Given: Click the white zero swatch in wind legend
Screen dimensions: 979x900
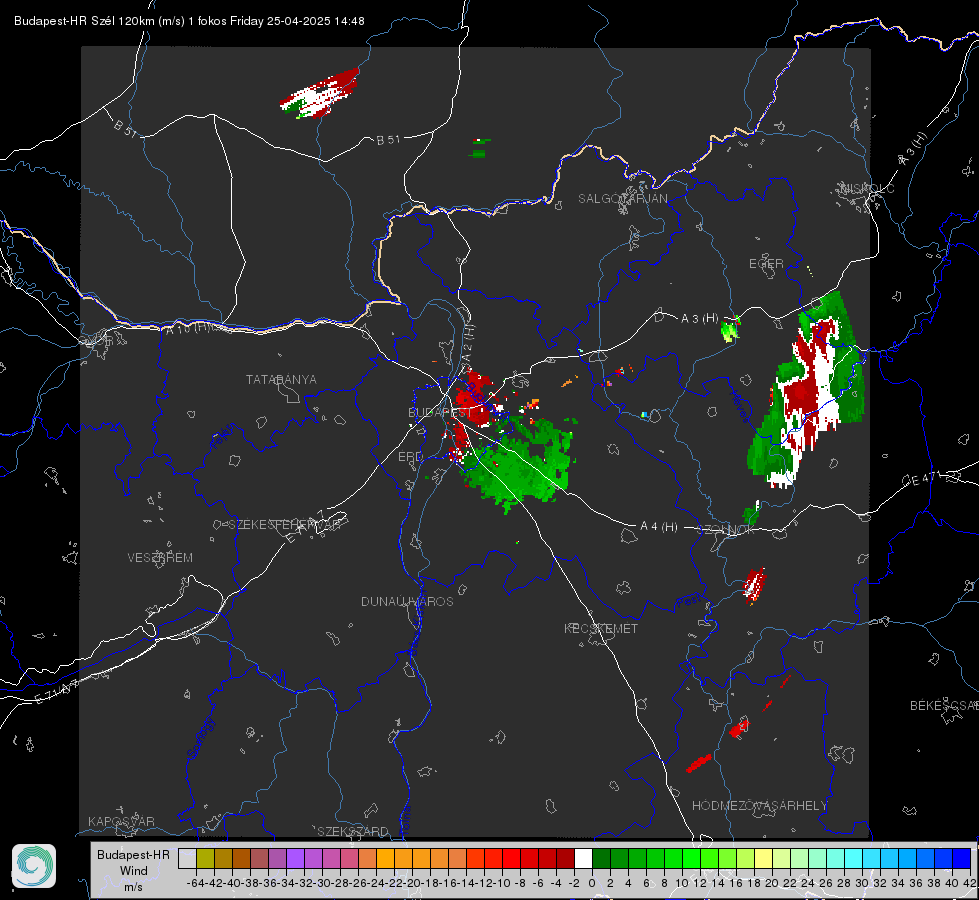Looking at the screenshot, I should [583, 858].
